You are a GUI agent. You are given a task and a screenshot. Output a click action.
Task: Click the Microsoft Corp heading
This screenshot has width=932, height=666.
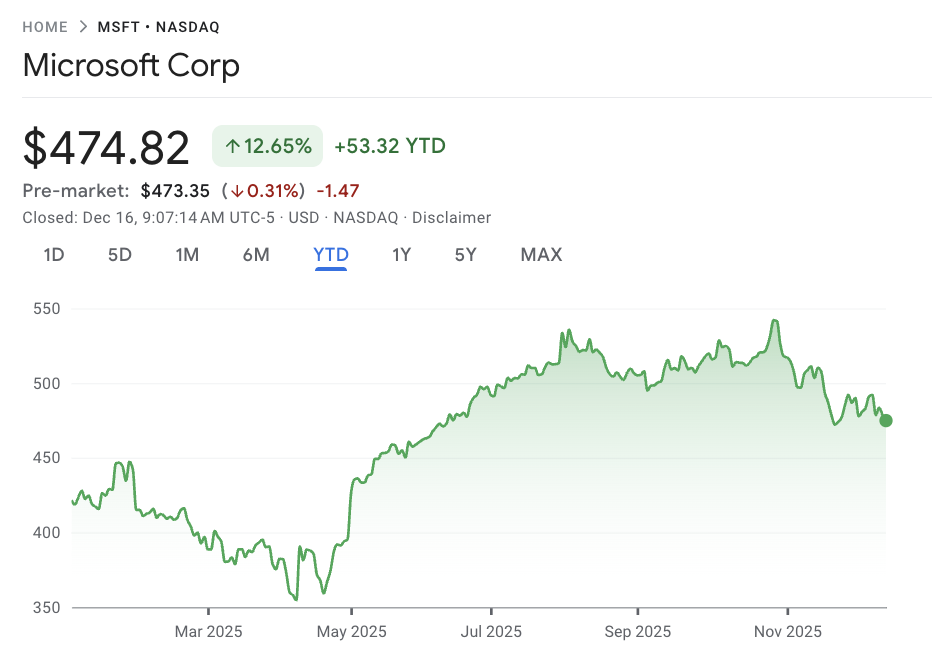[x=131, y=66]
